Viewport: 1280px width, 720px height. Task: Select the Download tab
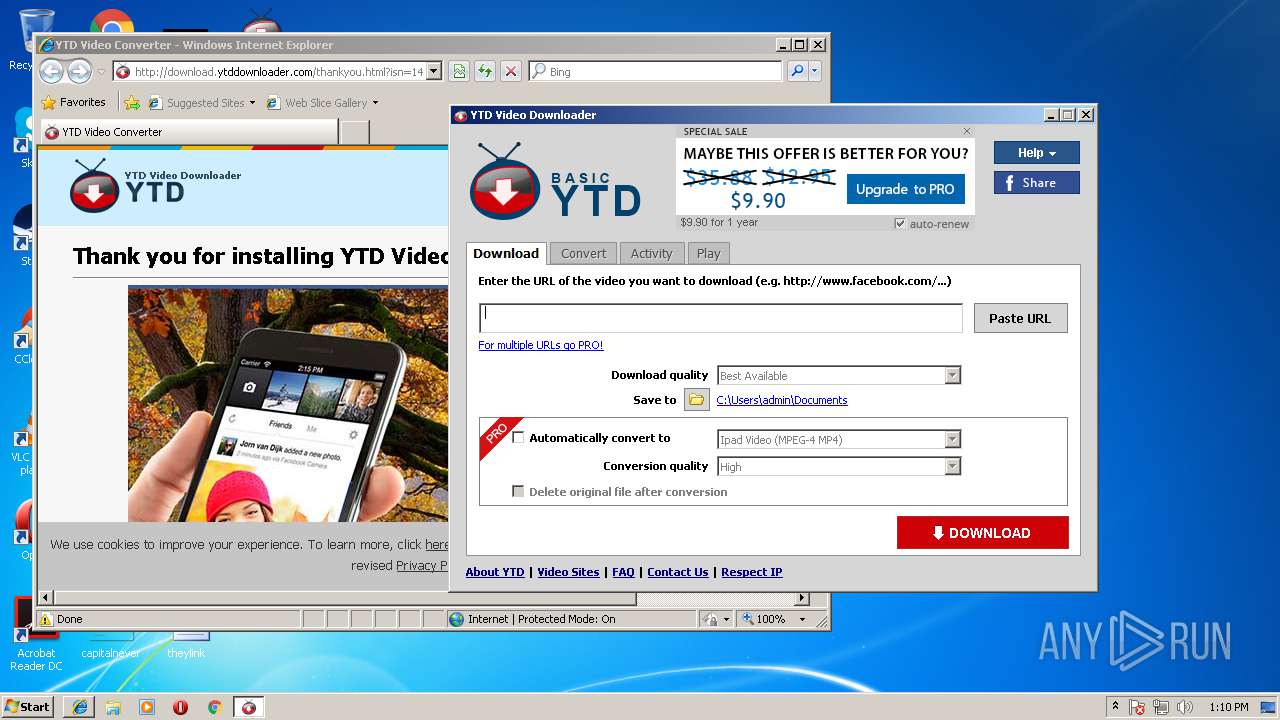click(506, 253)
